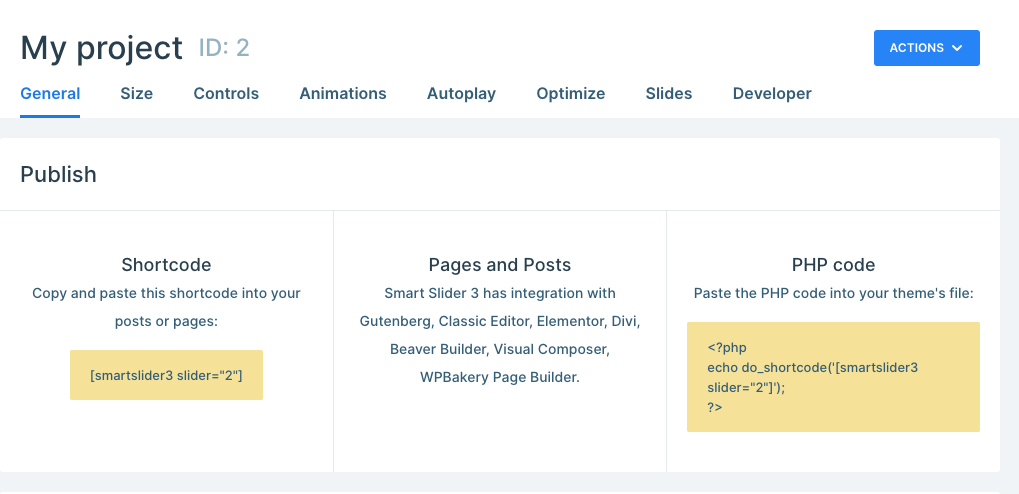Screen dimensions: 1019x494
Task: Click the text 'Beaver Builder, Visual Composer,'
Action: 500,349
